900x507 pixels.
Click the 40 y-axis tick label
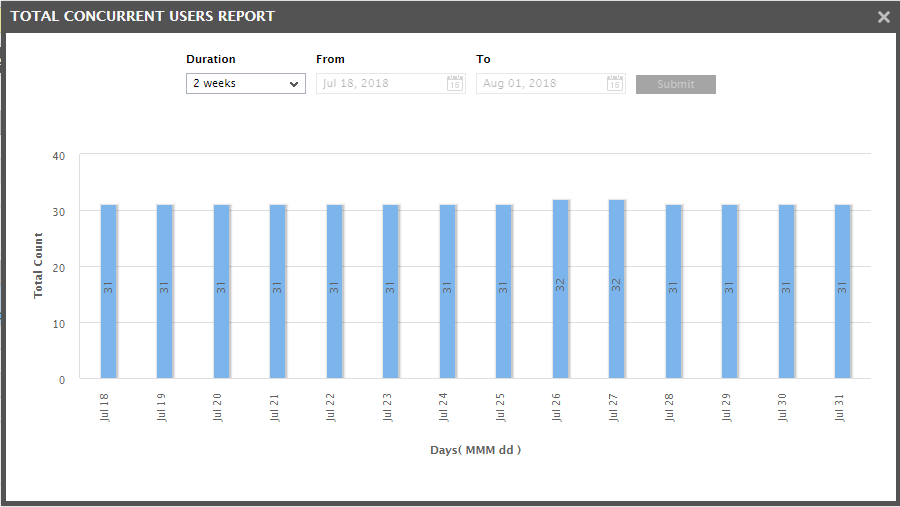[x=59, y=156]
